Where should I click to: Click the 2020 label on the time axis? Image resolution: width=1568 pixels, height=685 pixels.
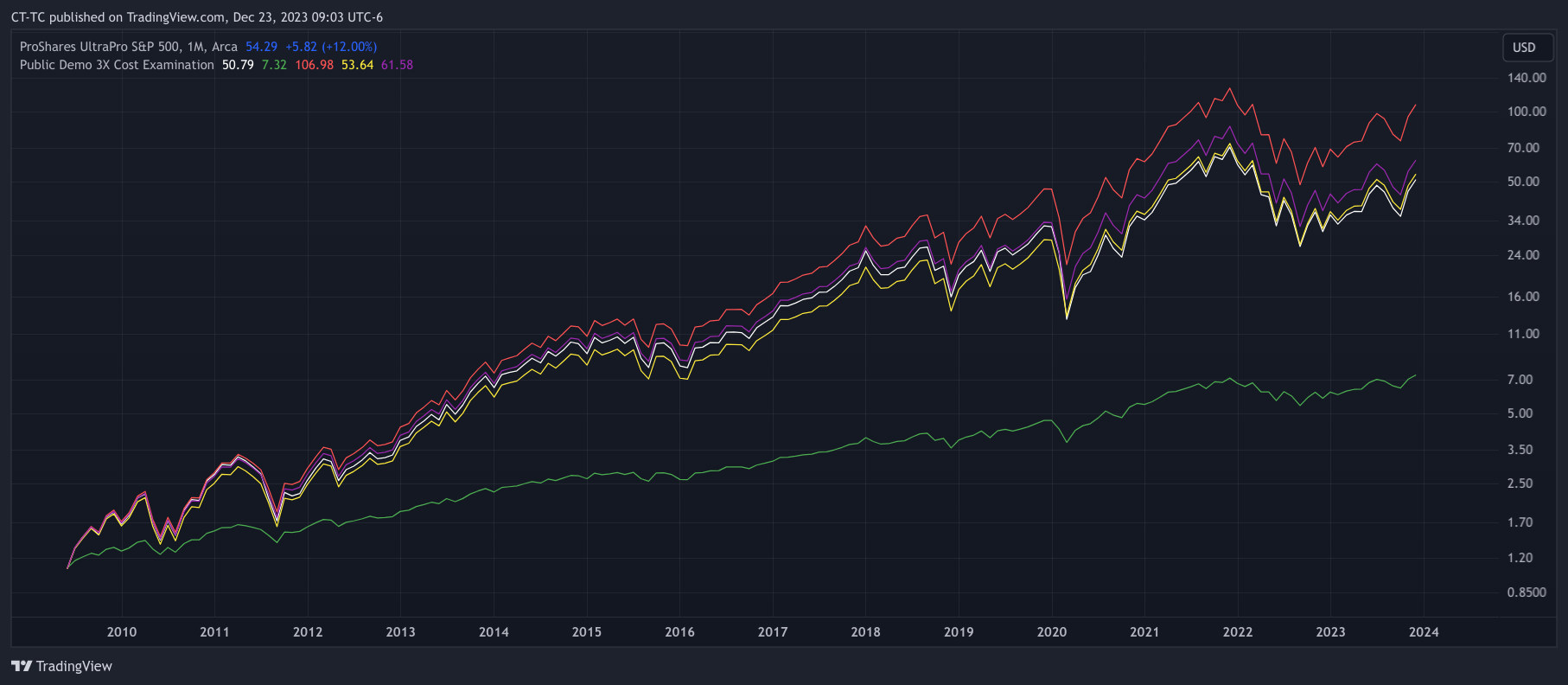point(1052,632)
